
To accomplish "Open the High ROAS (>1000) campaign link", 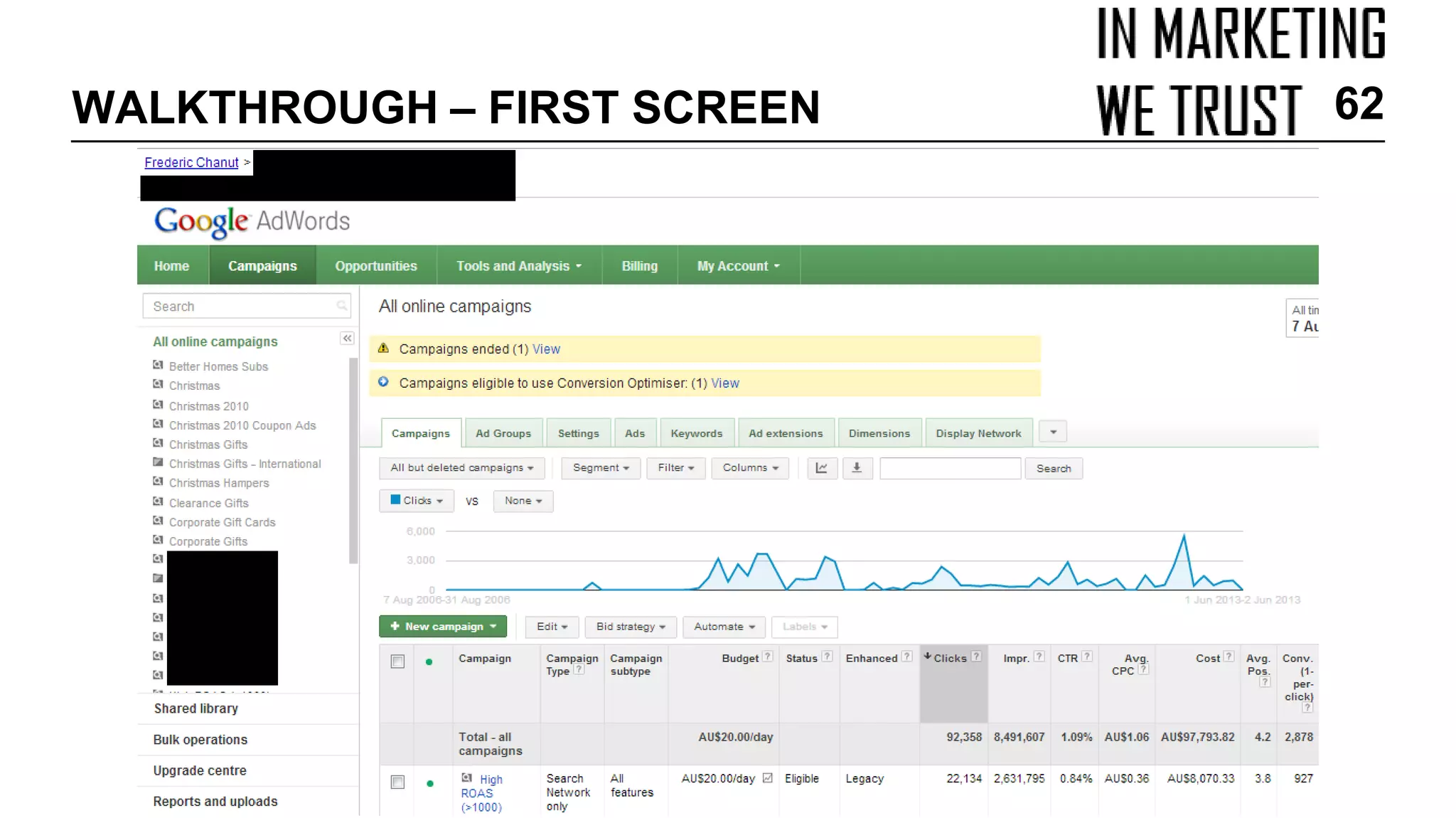I will click(482, 793).
